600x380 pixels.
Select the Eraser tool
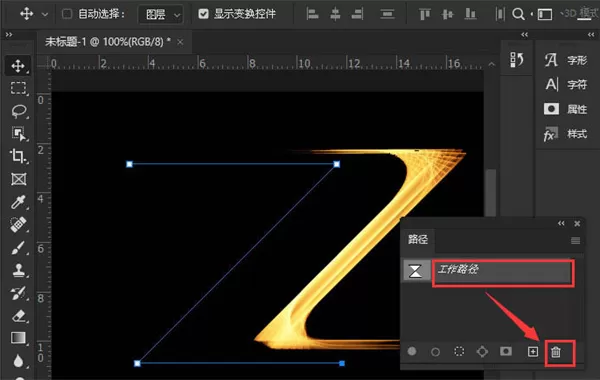point(18,316)
